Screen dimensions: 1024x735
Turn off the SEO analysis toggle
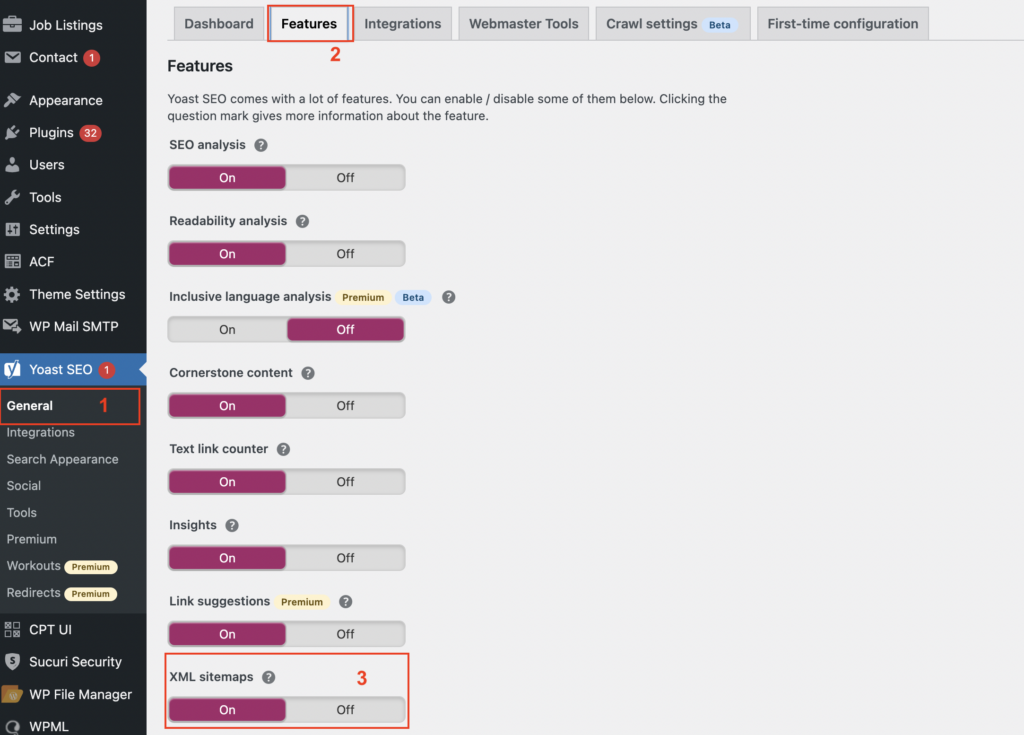coord(345,178)
